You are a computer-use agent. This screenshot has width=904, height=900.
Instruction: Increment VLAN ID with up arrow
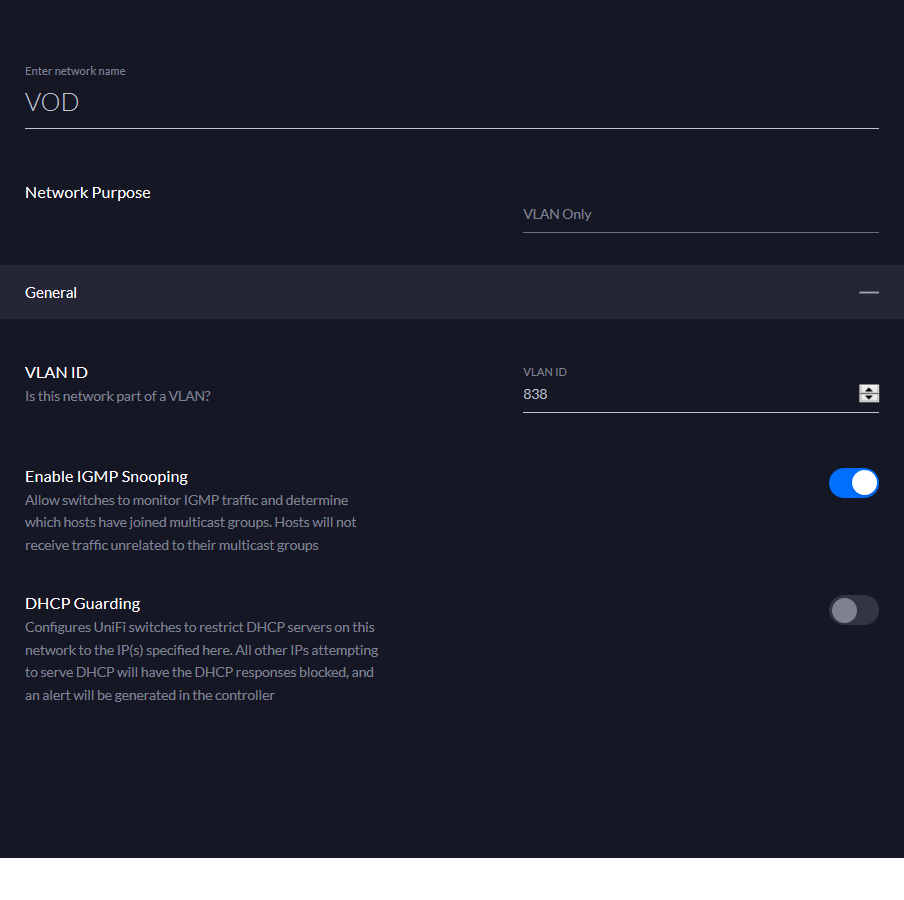tap(869, 389)
